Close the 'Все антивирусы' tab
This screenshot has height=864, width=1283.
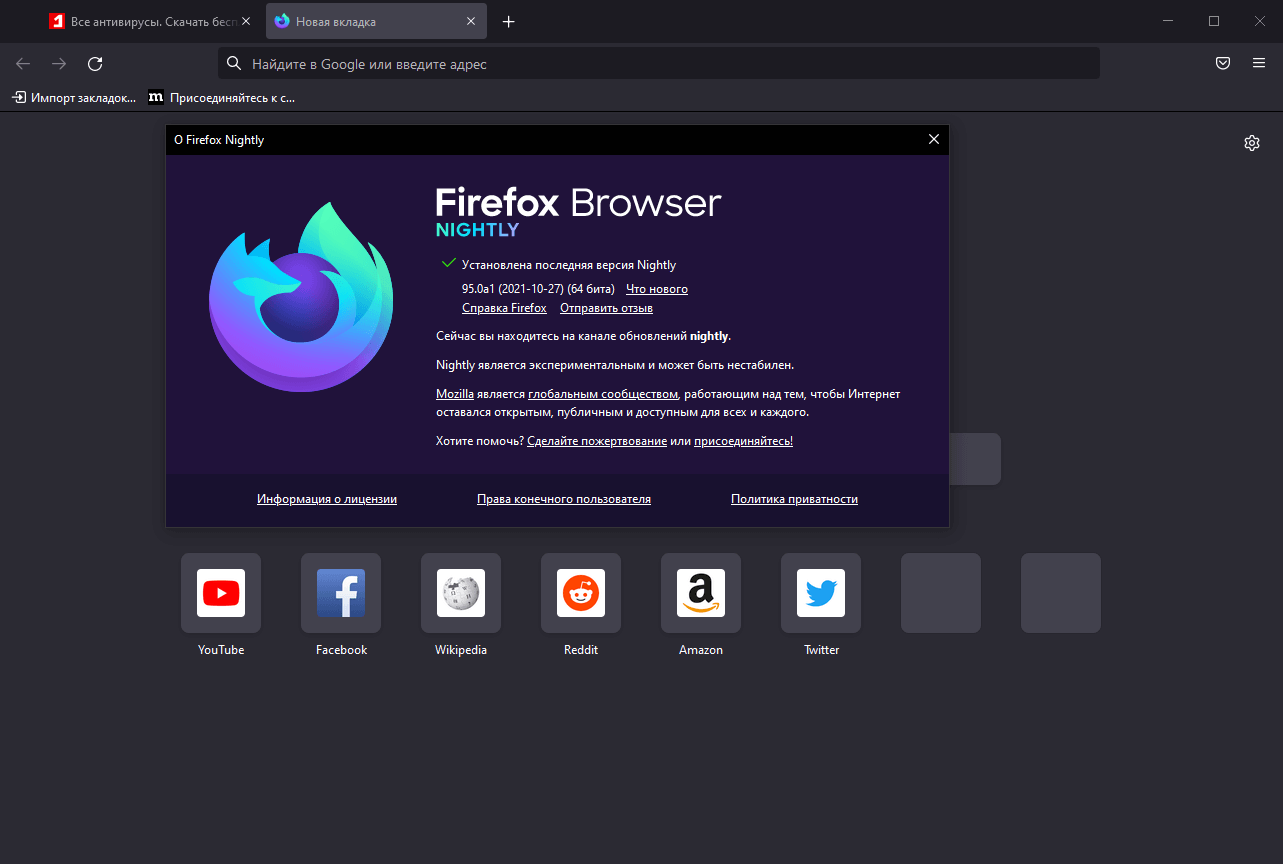pyautogui.click(x=246, y=21)
